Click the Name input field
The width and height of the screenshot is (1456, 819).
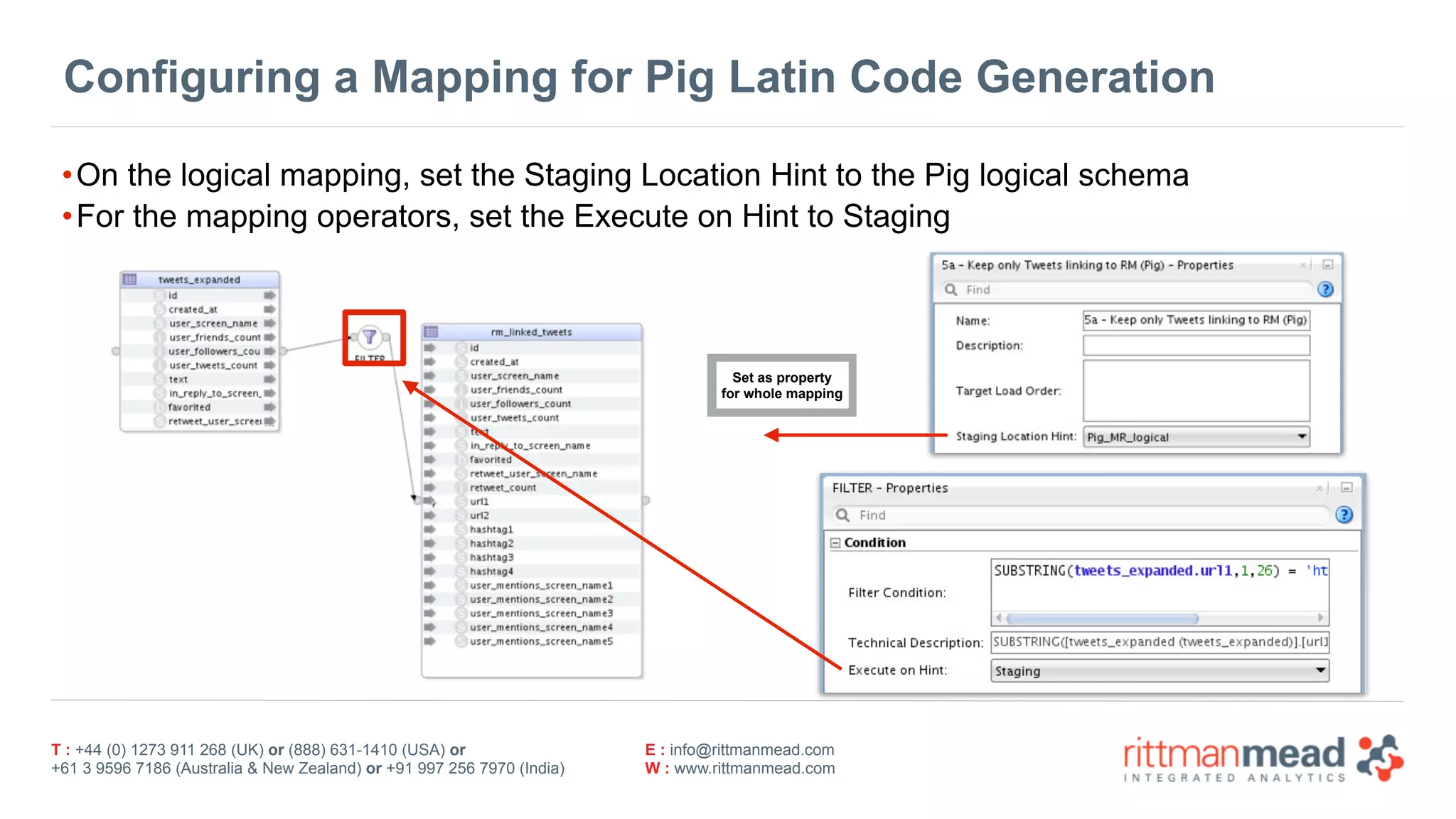(1196, 320)
